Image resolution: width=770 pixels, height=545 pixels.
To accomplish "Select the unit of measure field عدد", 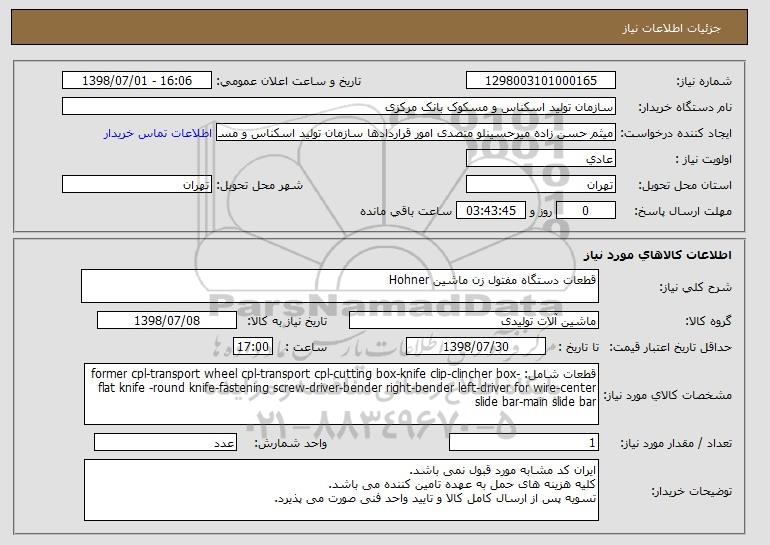I will (165, 442).
